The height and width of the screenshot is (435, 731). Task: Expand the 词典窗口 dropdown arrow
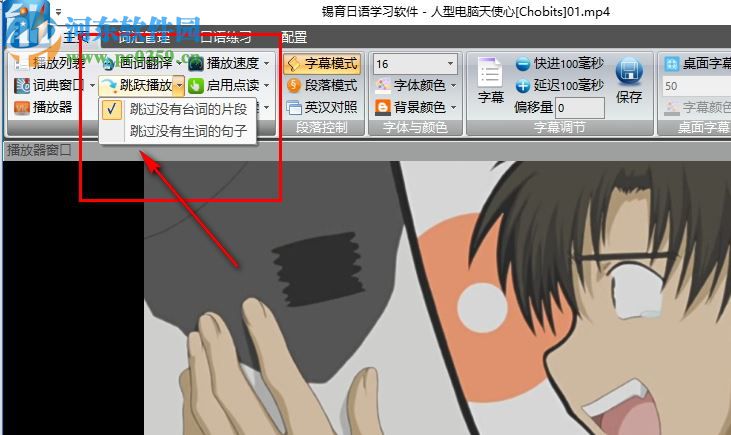click(x=92, y=85)
